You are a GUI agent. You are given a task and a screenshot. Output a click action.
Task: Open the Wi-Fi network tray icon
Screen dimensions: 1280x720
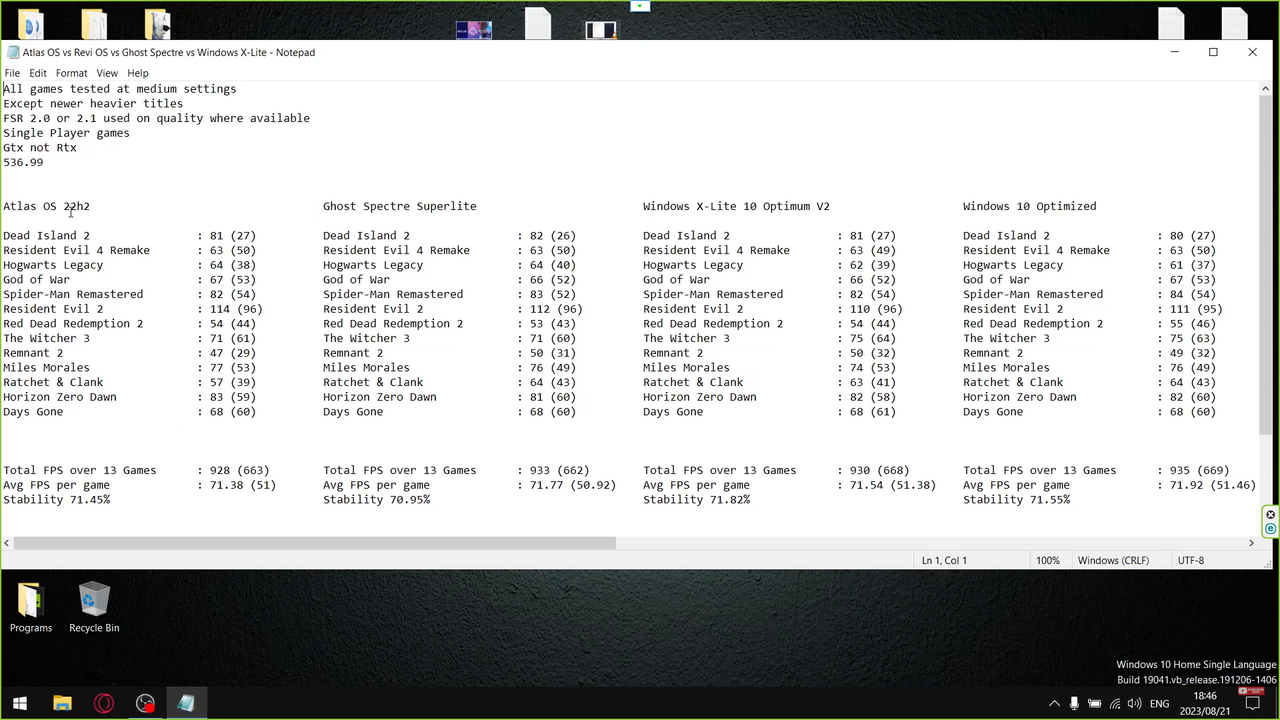point(1114,704)
